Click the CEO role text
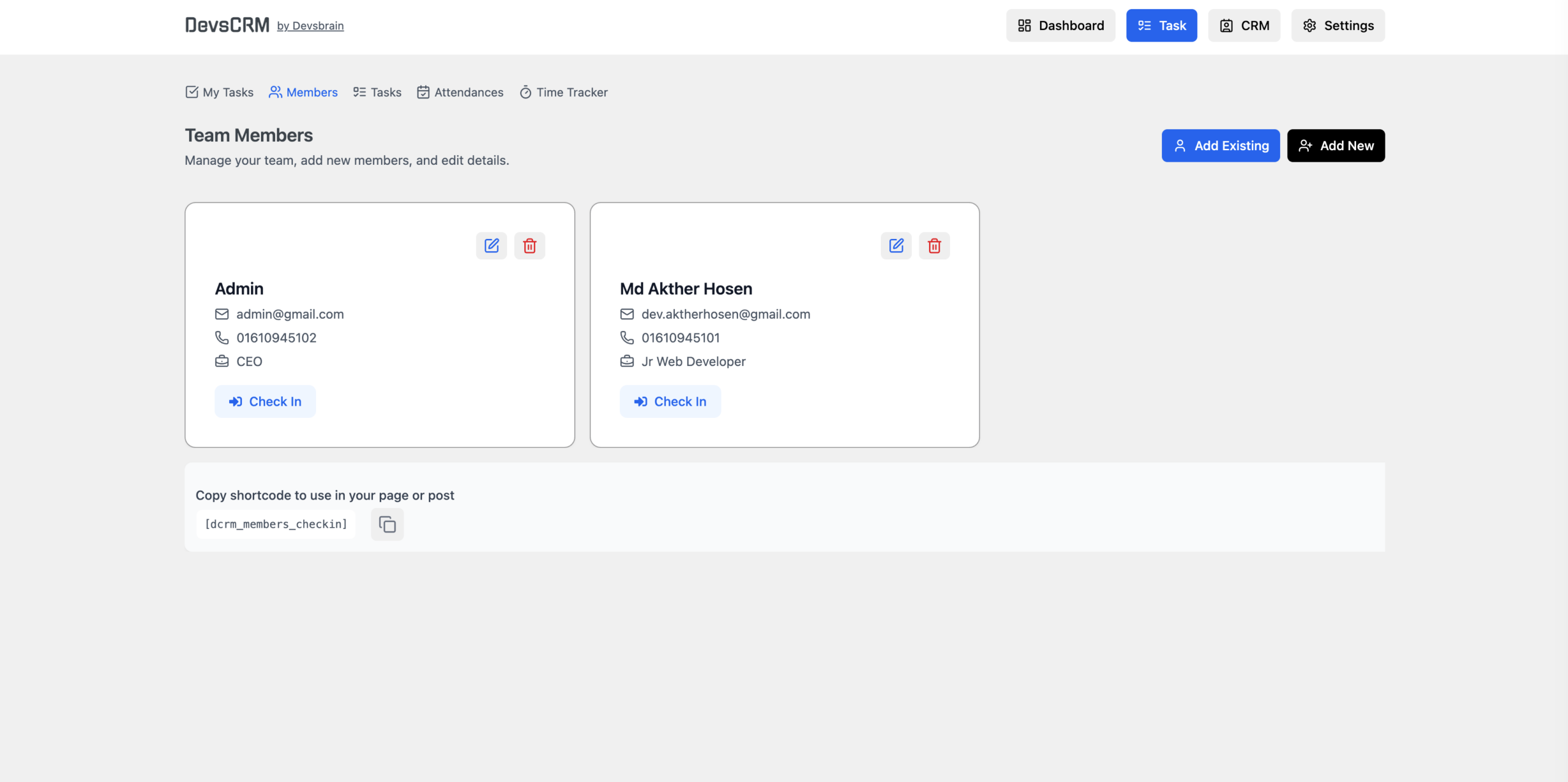Image resolution: width=1568 pixels, height=782 pixels. pyautogui.click(x=249, y=362)
